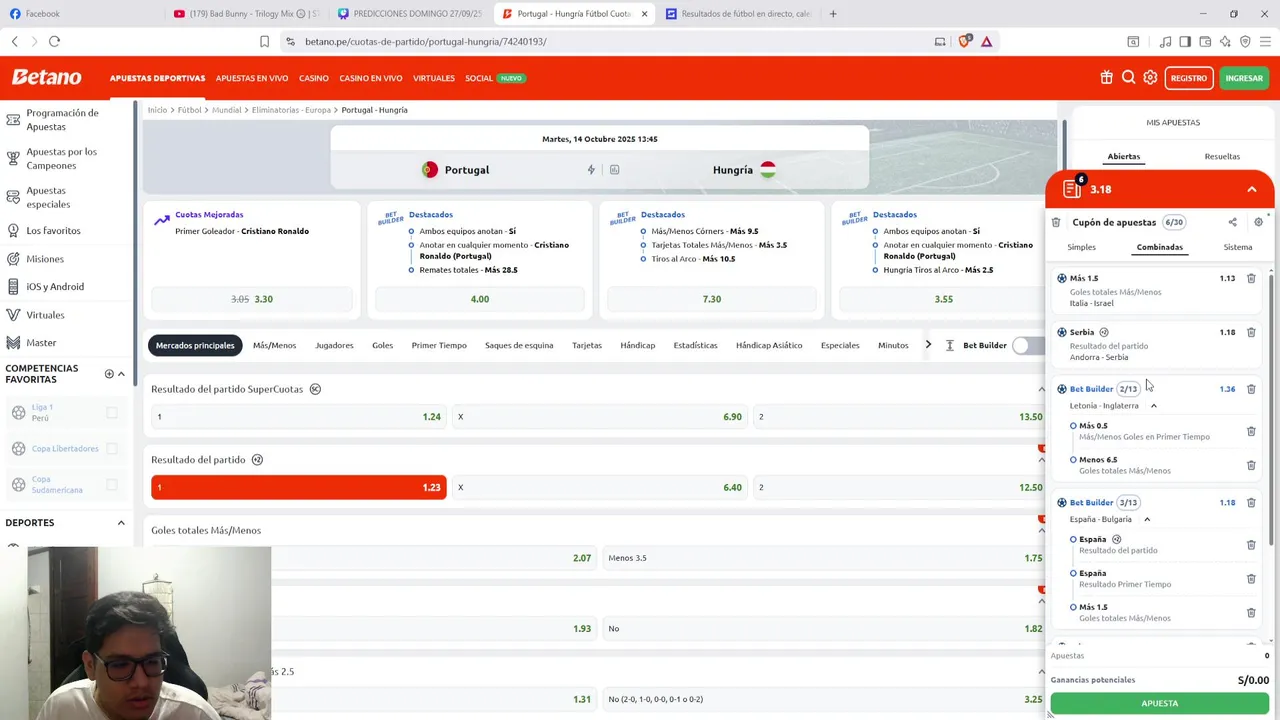Switch to the Facebook browser tab
1280x720 pixels.
(42, 14)
